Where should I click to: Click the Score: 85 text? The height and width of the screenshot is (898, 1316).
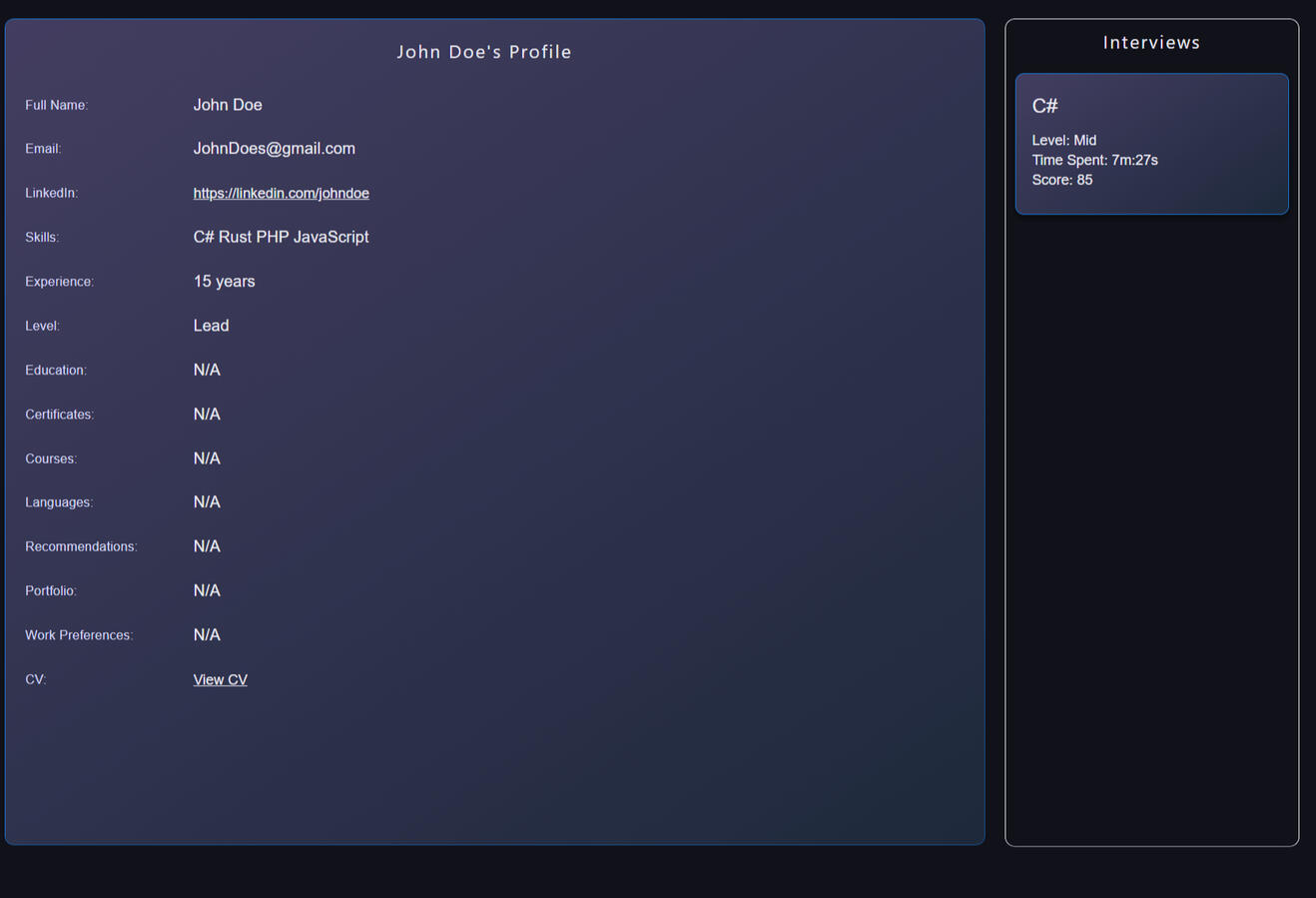tap(1061, 180)
